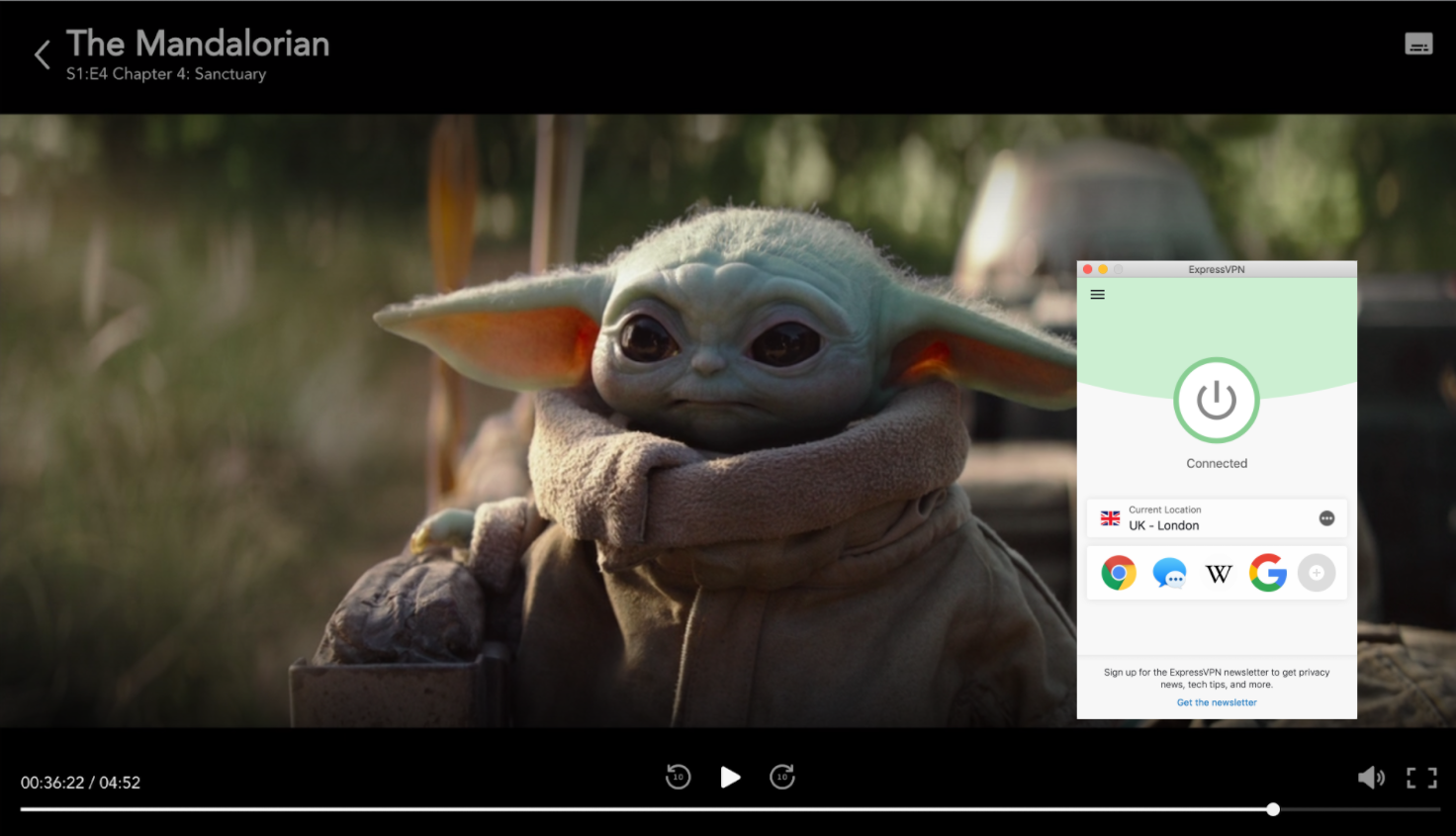Image resolution: width=1456 pixels, height=836 pixels.
Task: Click the Connected status text
Action: [1217, 463]
